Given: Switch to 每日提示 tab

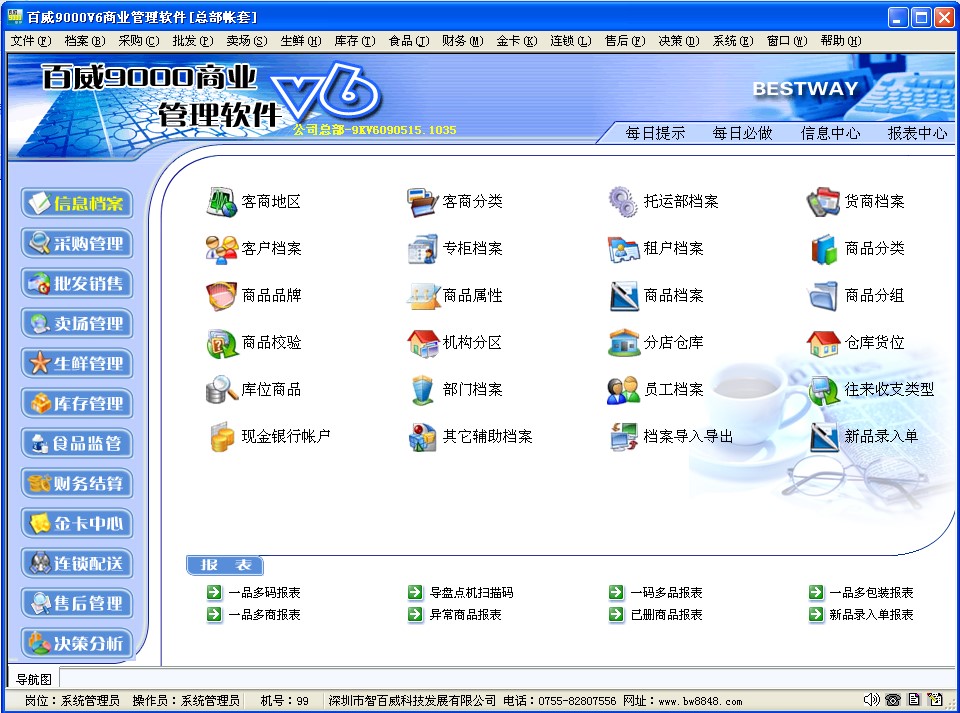Looking at the screenshot, I should click(x=655, y=133).
